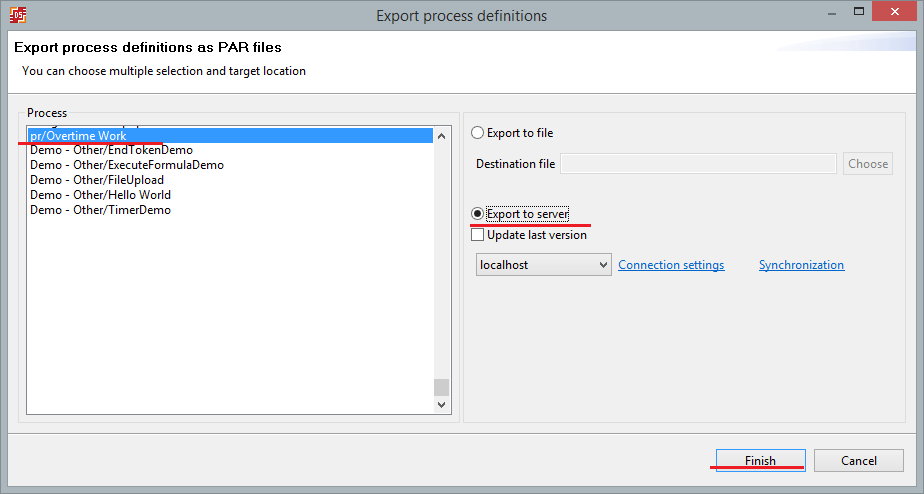Viewport: 924px width, 494px height.
Task: Enable the Update last version checkbox
Action: (477, 235)
